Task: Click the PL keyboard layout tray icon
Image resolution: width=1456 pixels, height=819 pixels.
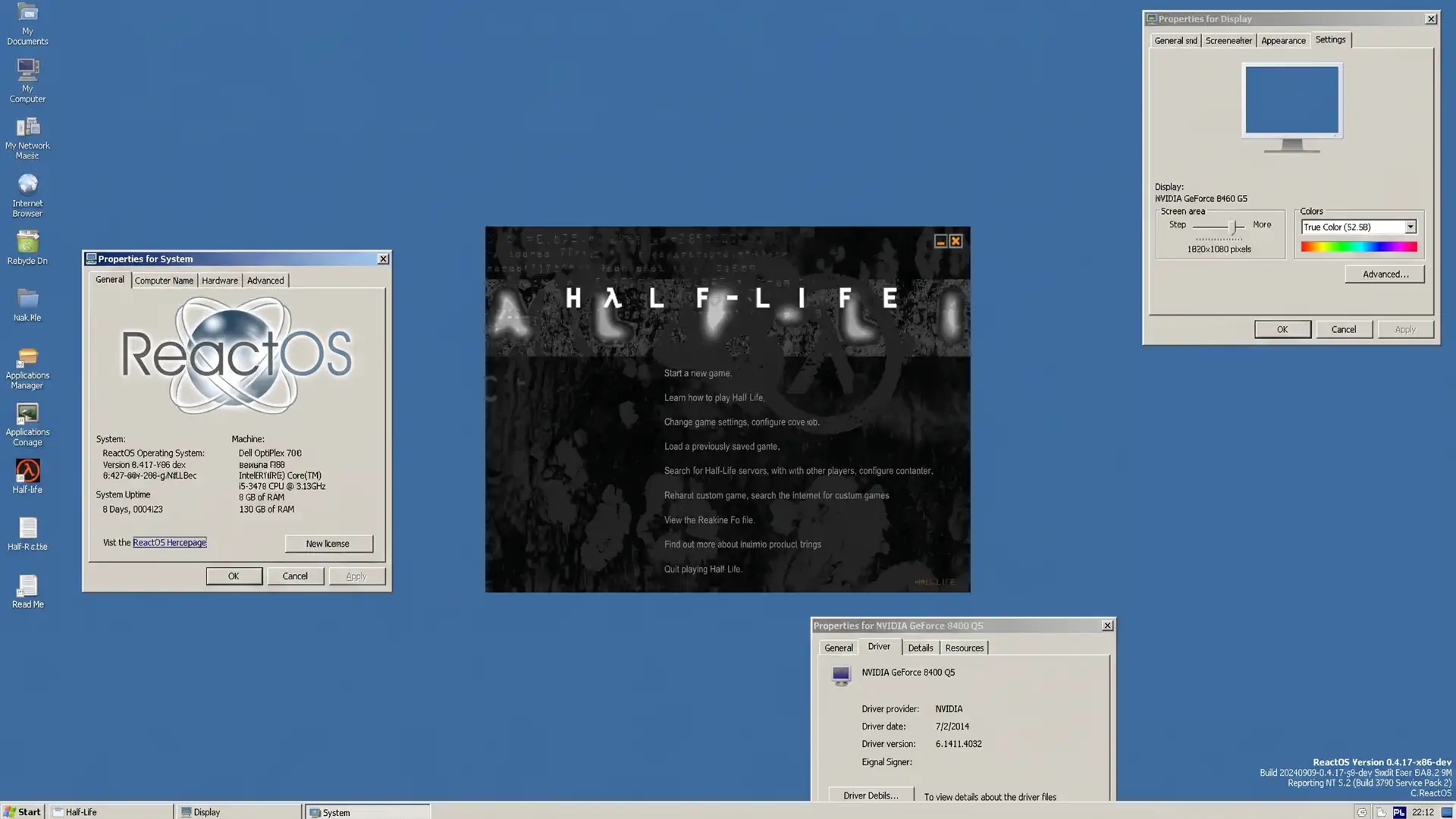Action: tap(1399, 812)
